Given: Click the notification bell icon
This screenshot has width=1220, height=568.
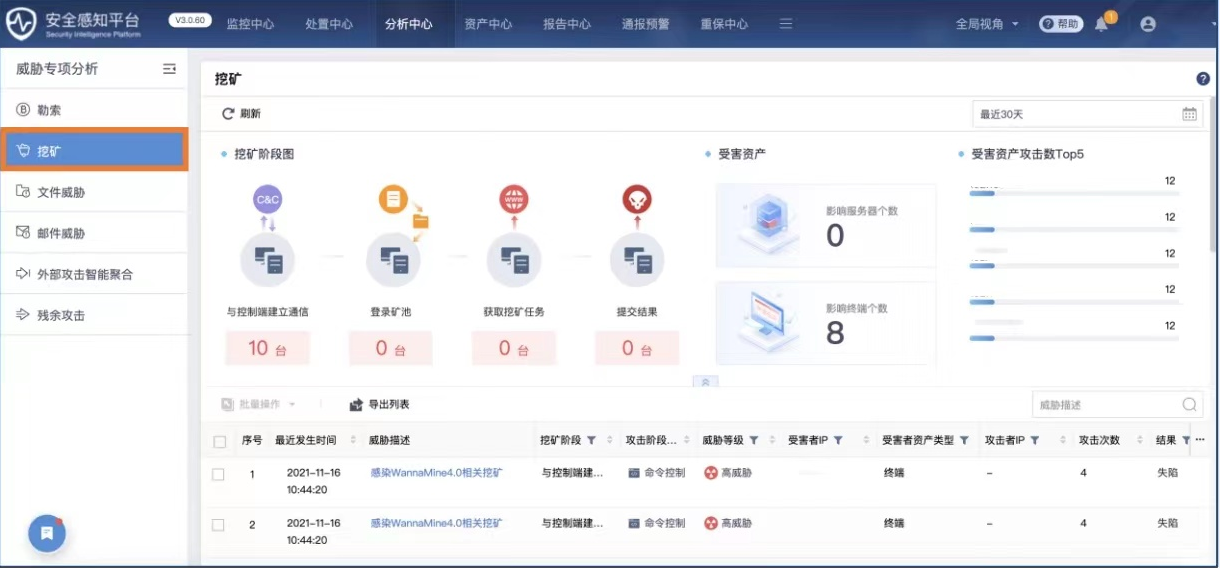Looking at the screenshot, I should pos(1102,24).
